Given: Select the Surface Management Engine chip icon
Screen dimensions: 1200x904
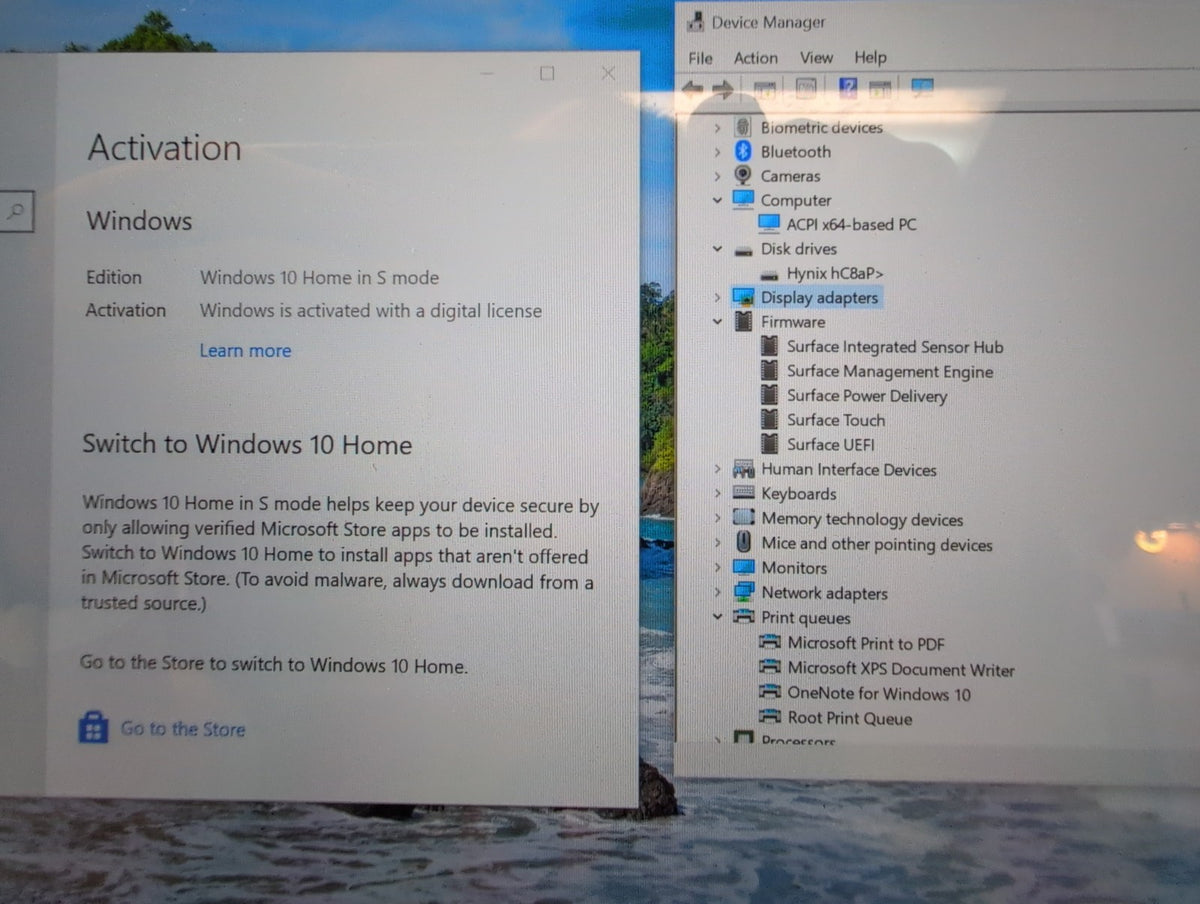Looking at the screenshot, I should coord(769,370).
